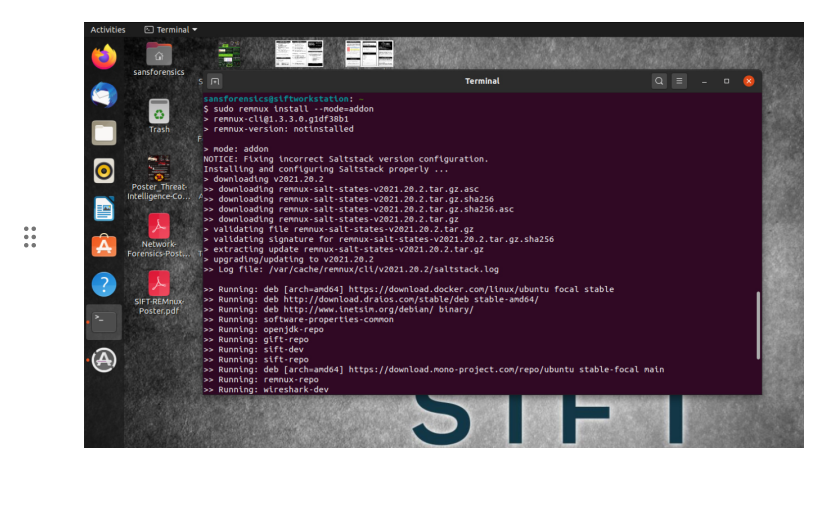Click the 'Running: sift-dev' line
The image size is (835, 508).
point(253,350)
